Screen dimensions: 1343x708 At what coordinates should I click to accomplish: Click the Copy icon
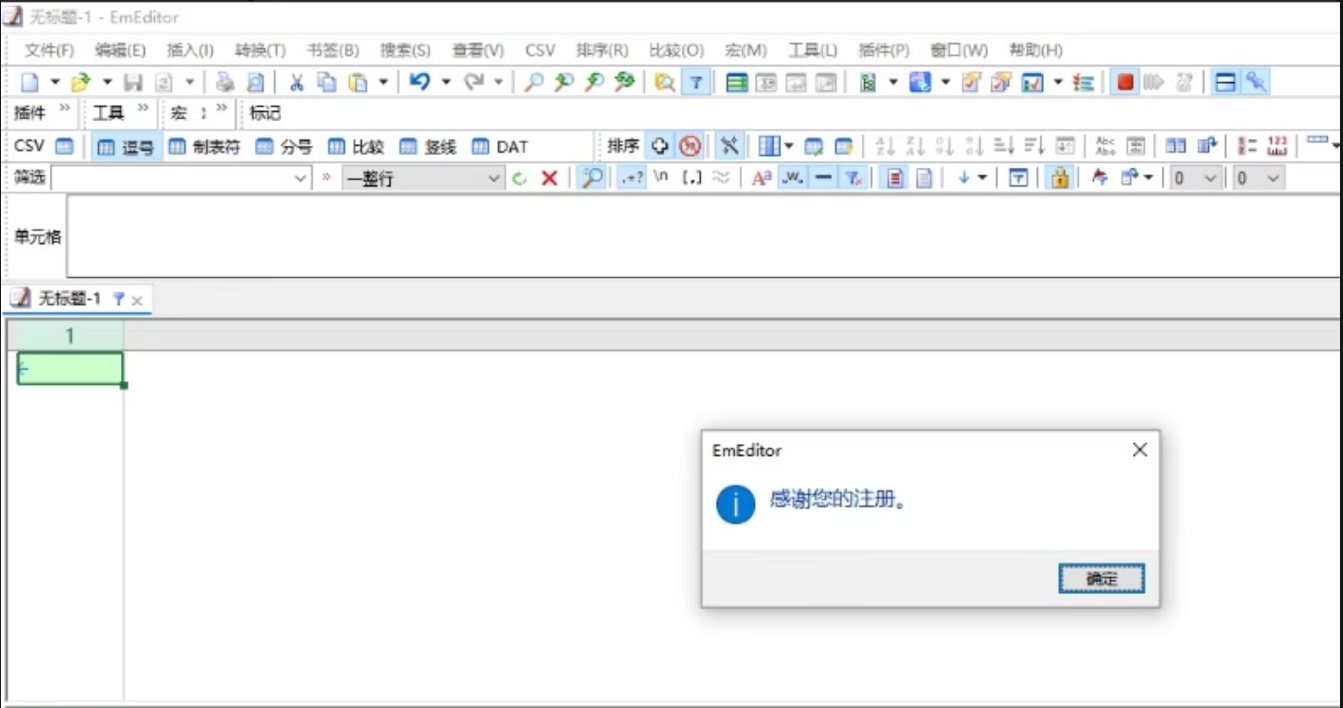pyautogui.click(x=327, y=82)
